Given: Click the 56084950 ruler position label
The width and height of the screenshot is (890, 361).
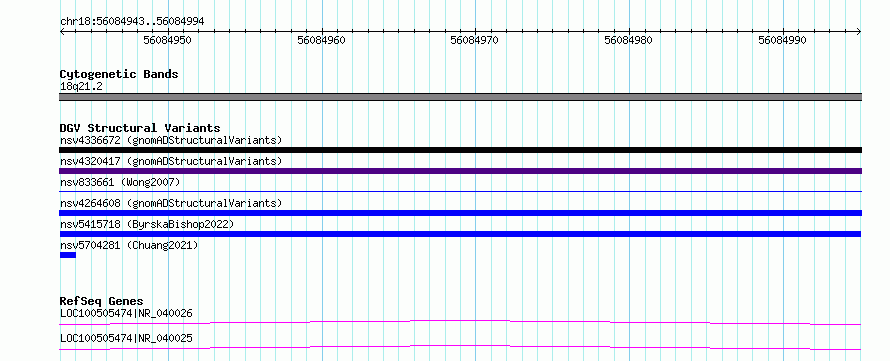Looking at the screenshot, I should 167,40.
